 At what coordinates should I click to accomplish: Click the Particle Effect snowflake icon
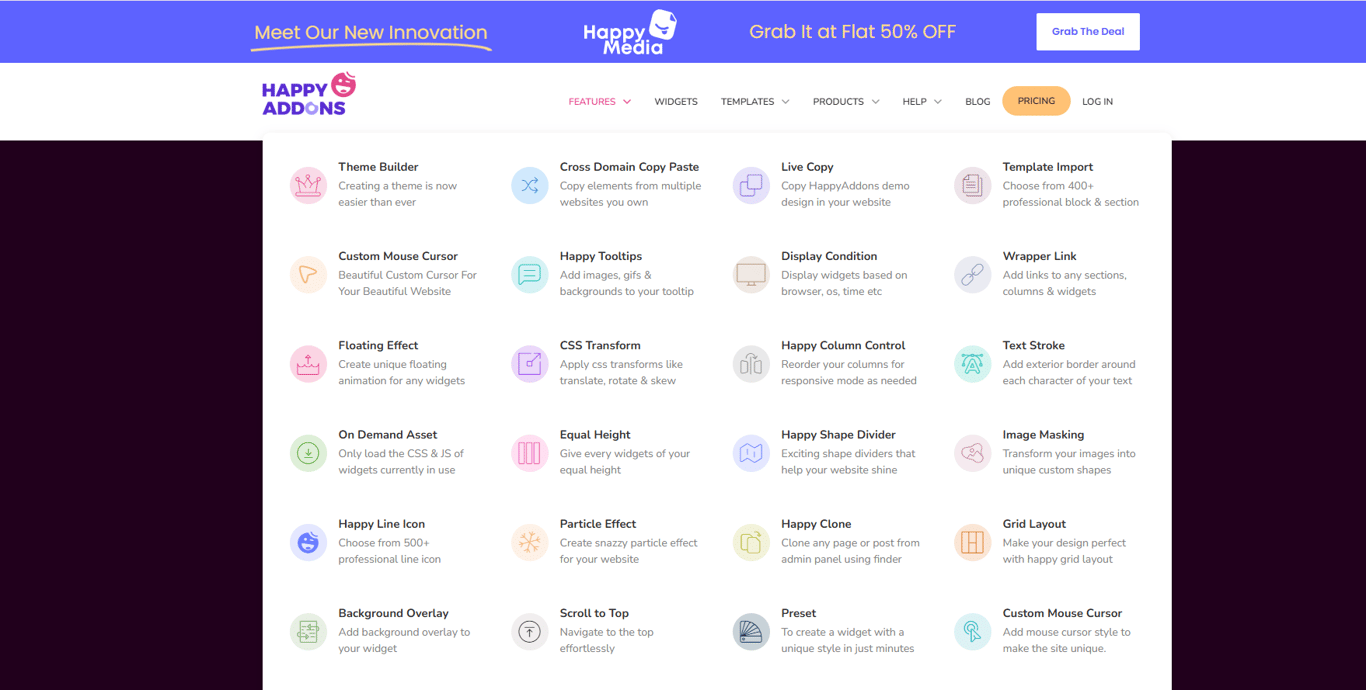pos(530,542)
